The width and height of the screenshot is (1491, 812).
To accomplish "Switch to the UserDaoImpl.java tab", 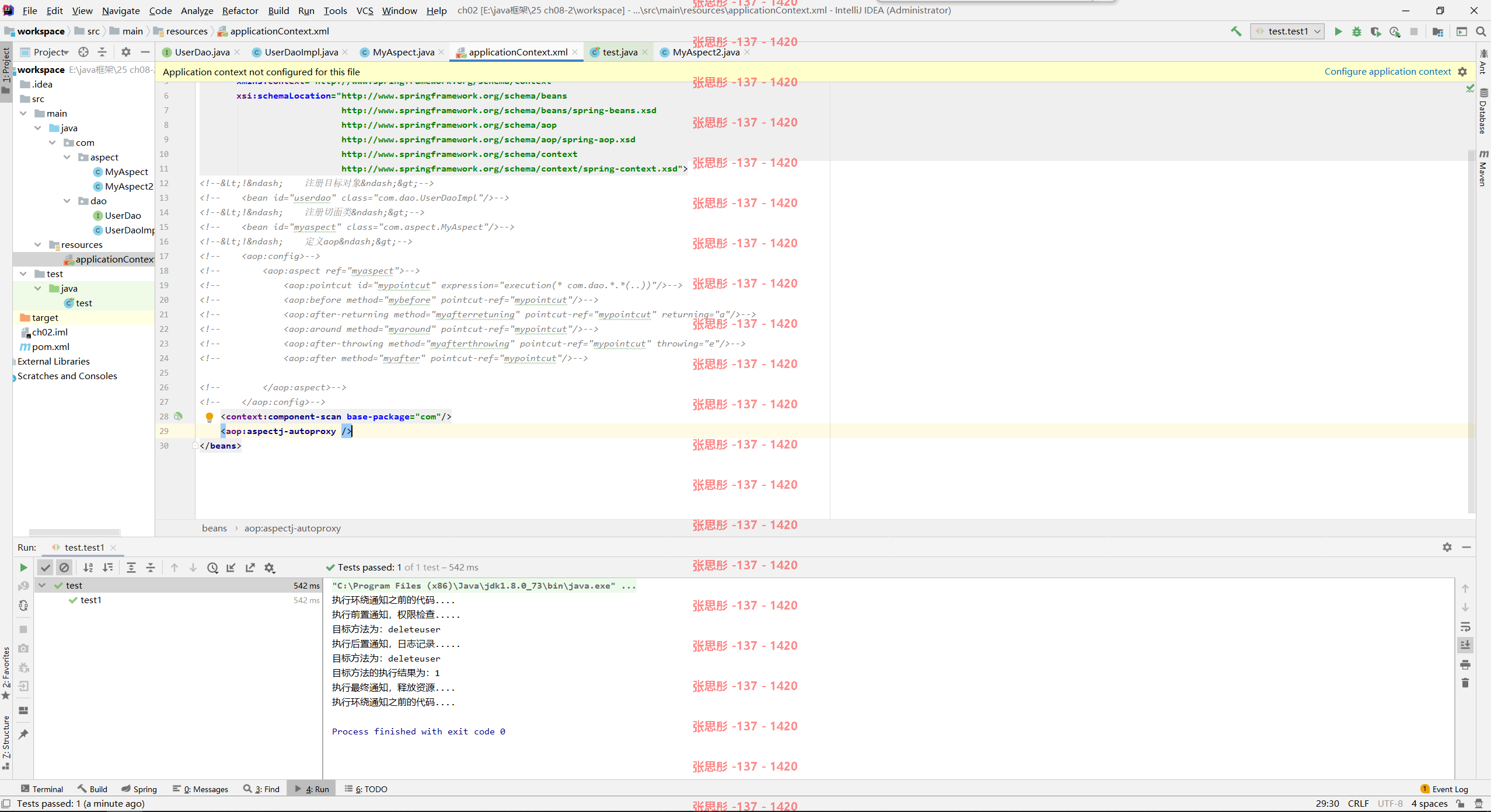I will point(301,52).
